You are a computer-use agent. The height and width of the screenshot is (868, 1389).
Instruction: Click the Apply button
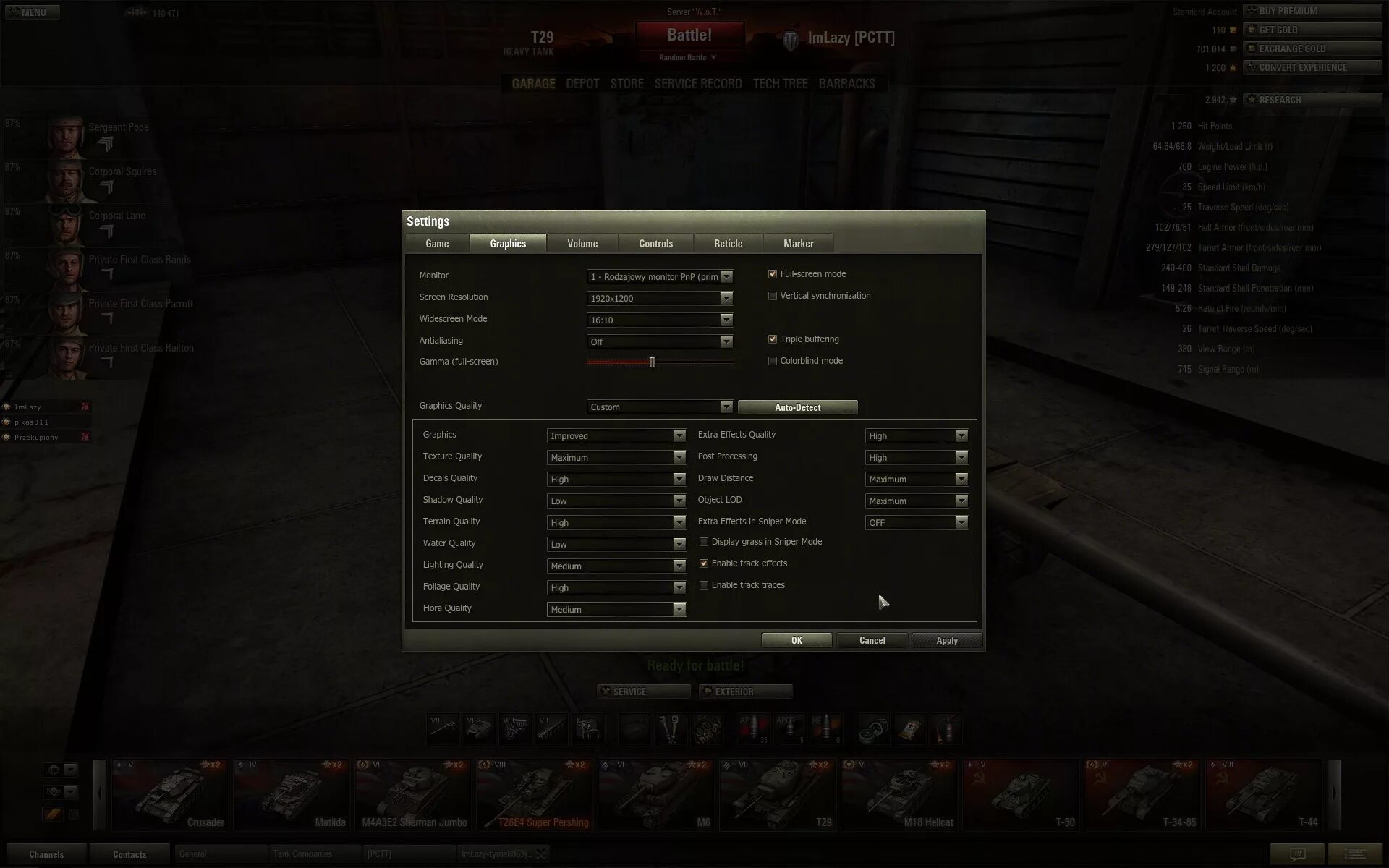[946, 640]
